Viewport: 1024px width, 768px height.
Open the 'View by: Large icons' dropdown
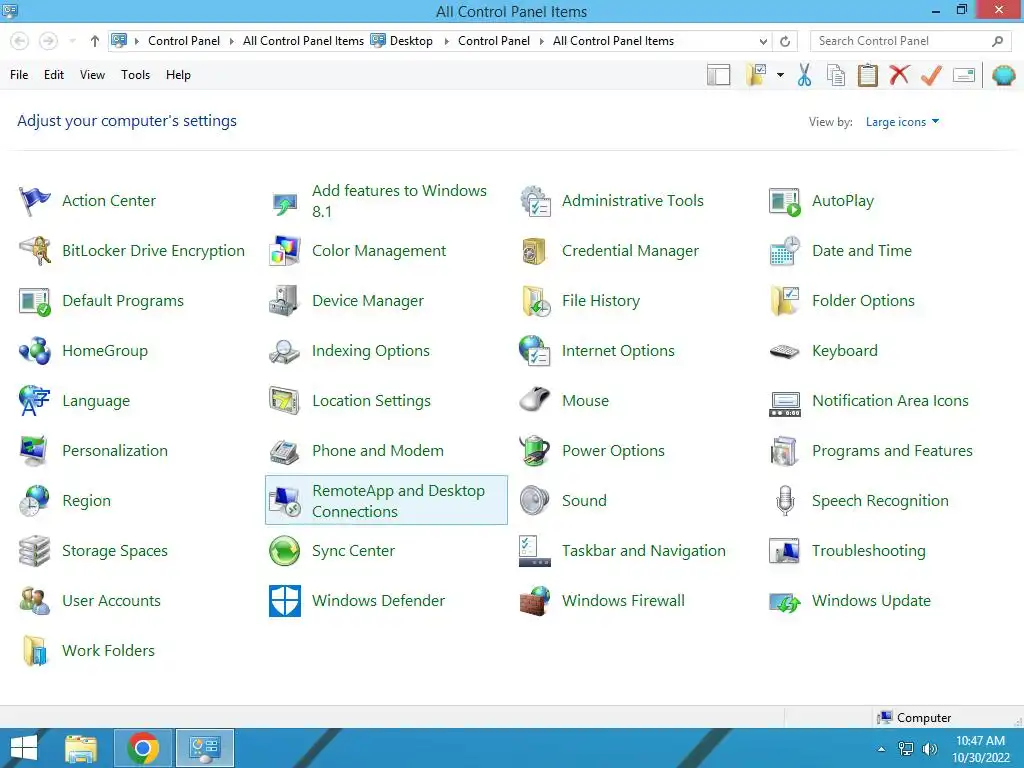click(x=903, y=122)
